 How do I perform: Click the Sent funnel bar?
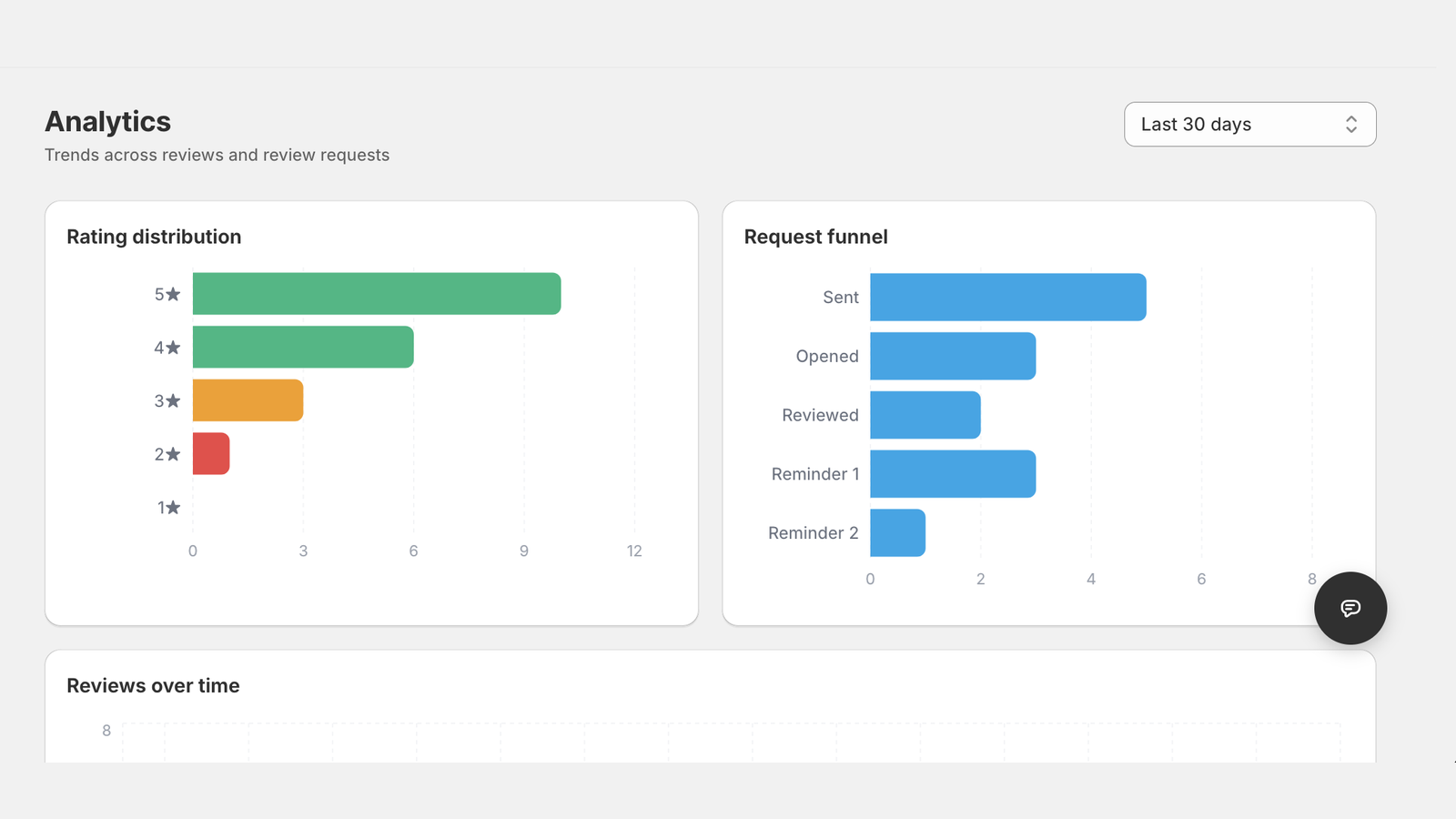(x=1008, y=297)
